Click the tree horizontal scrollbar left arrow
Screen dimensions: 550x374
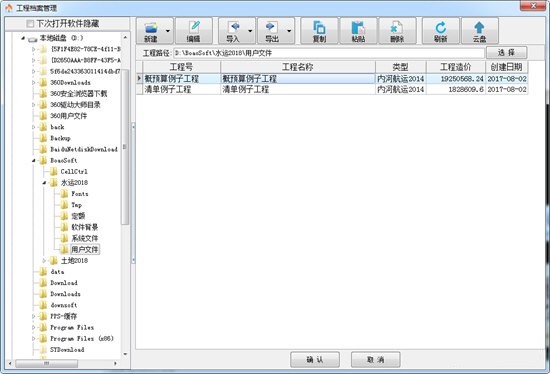pos(10,363)
